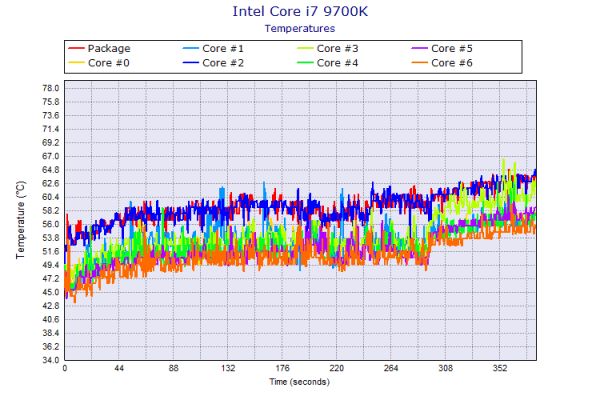Click the dark blue Core #2 legend swatch

[191, 63]
